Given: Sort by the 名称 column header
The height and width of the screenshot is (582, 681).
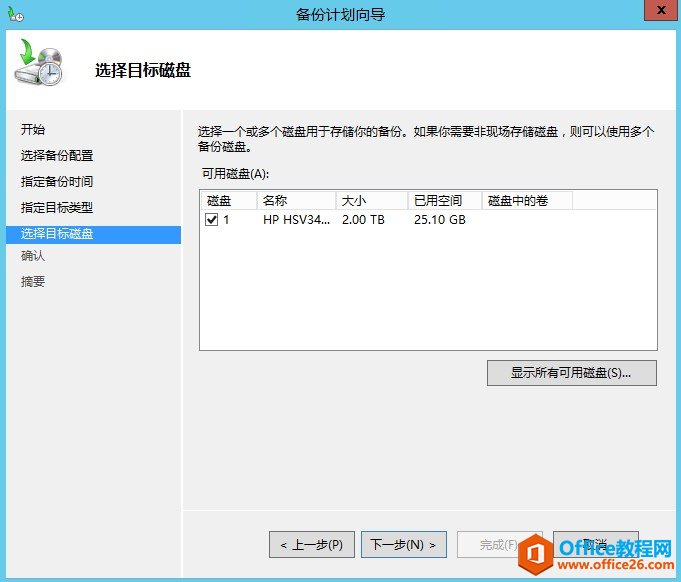Looking at the screenshot, I should (x=296, y=201).
